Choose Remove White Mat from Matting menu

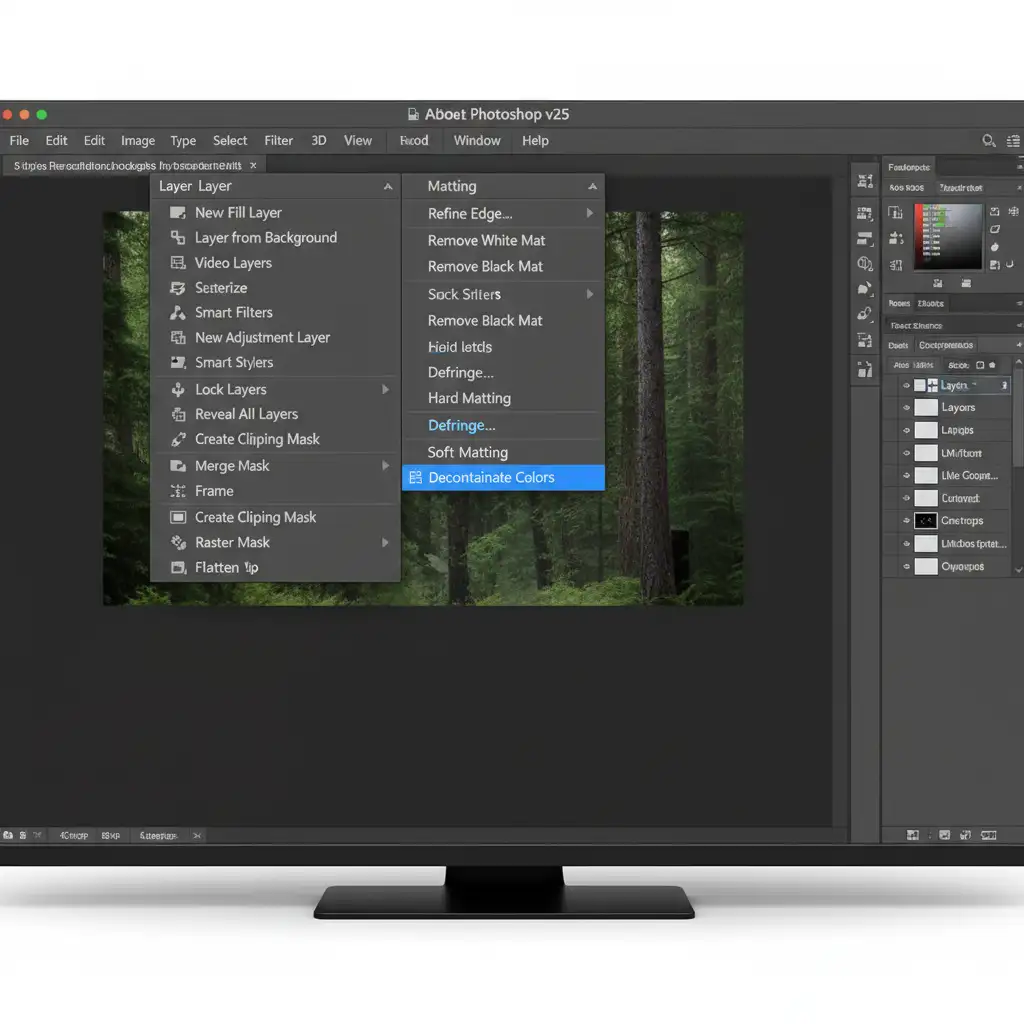(486, 241)
